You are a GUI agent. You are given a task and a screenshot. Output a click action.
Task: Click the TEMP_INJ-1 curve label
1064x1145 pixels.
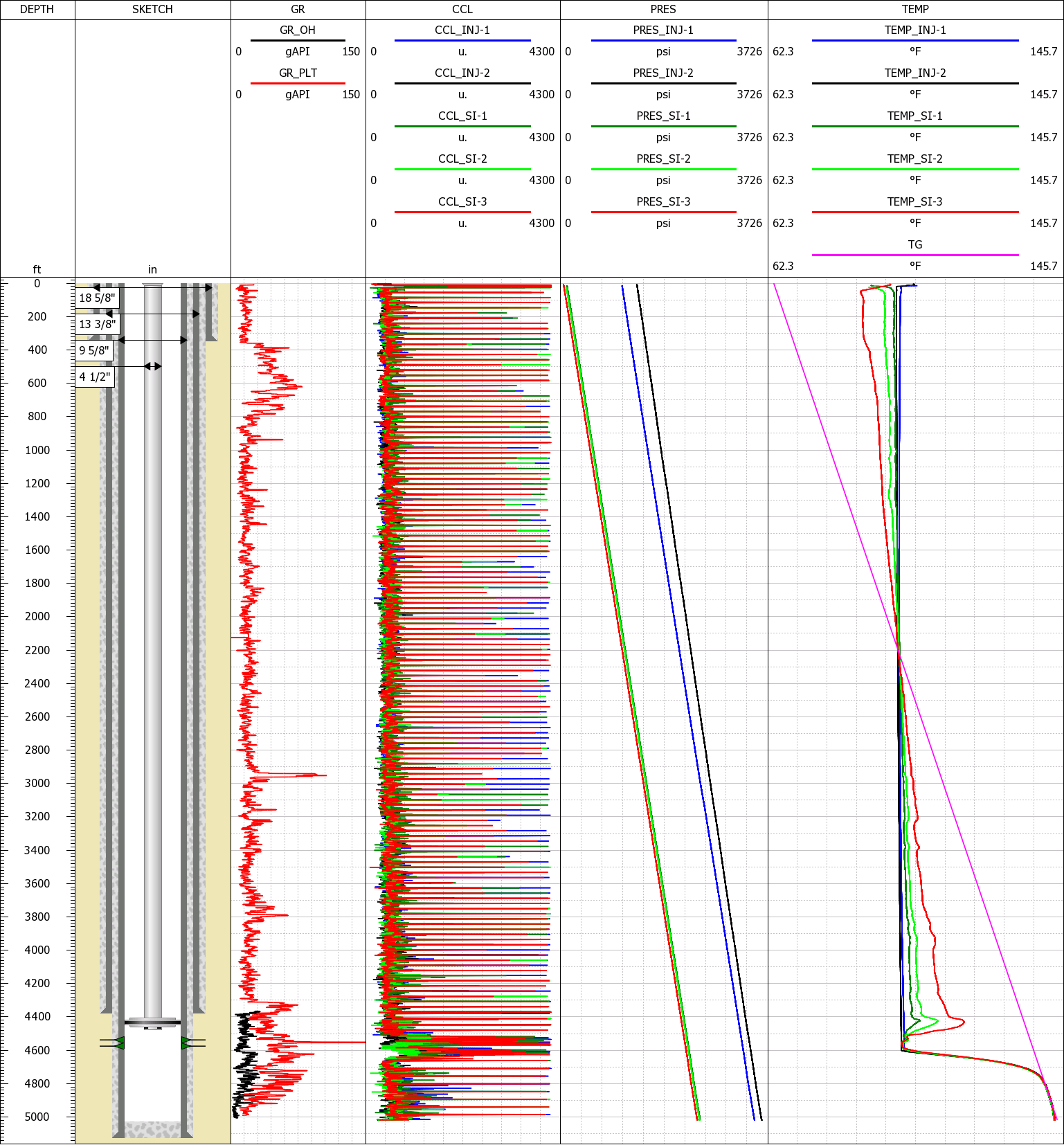[x=915, y=30]
